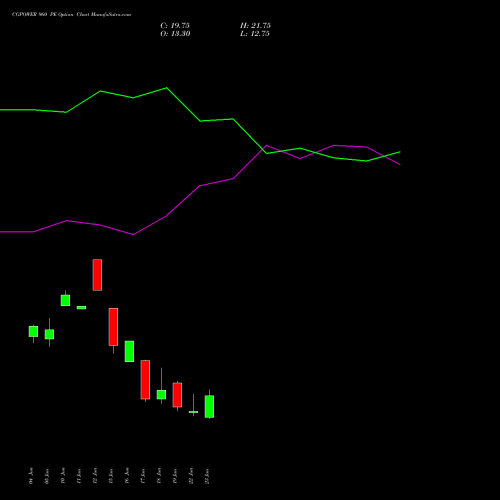The height and width of the screenshot is (500, 500).
Task: Click the small green candlestick above 11 Jan
Action: pyautogui.click(x=81, y=308)
